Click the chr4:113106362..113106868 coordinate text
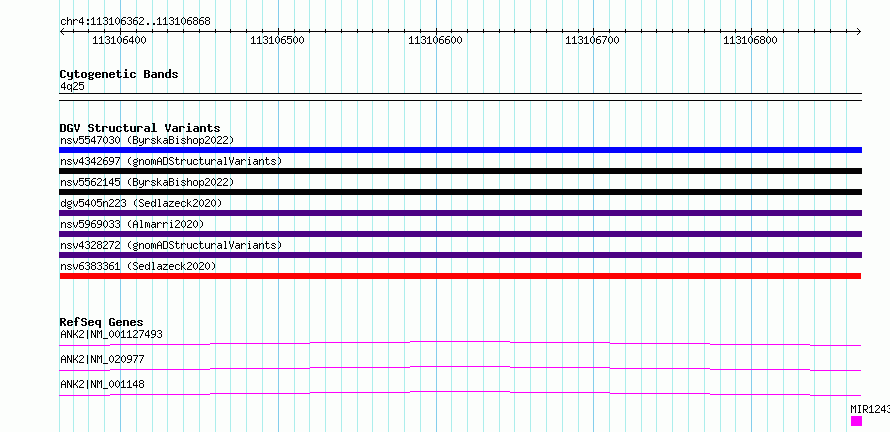 coord(135,22)
